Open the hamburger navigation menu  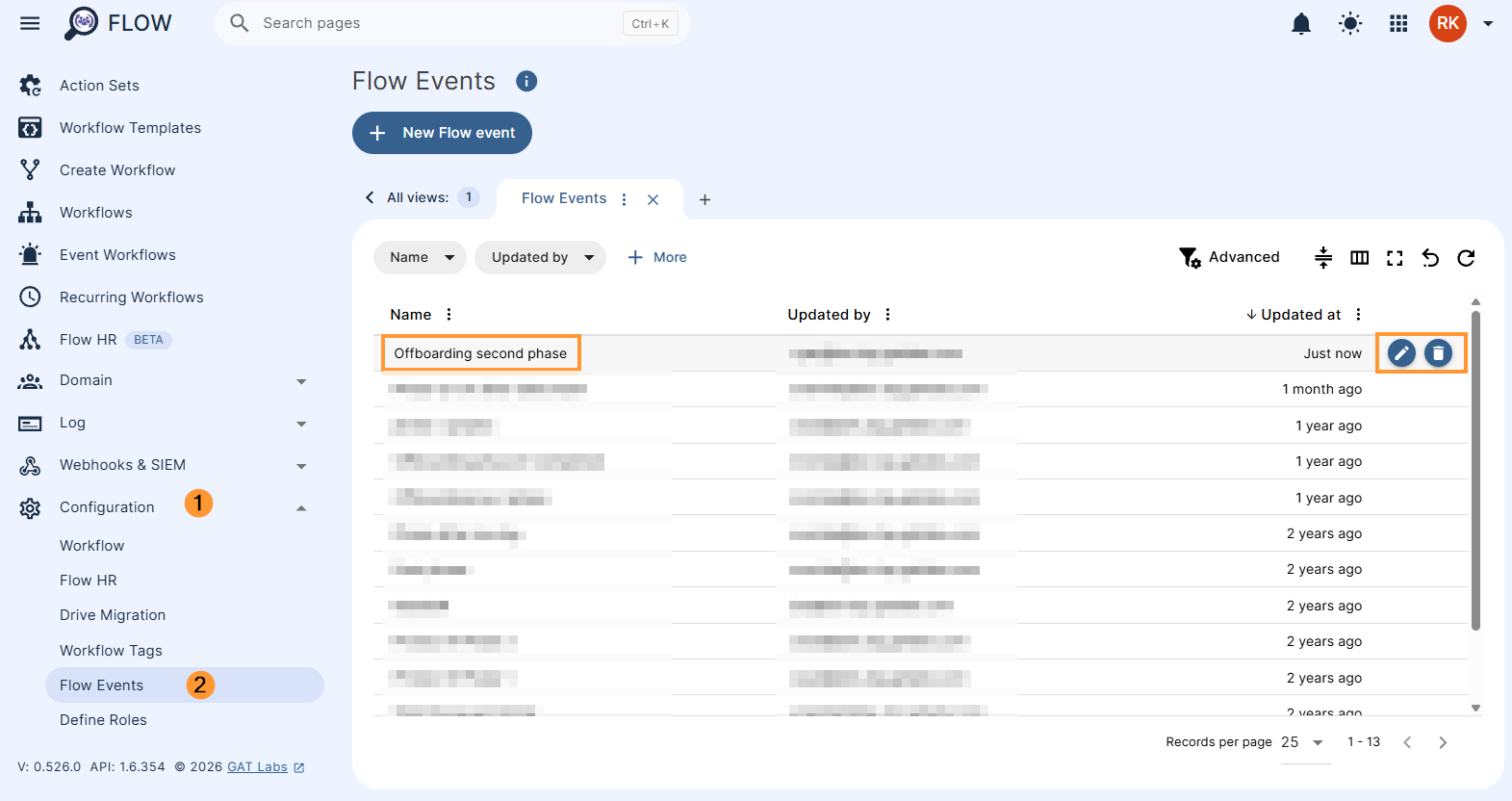[30, 23]
